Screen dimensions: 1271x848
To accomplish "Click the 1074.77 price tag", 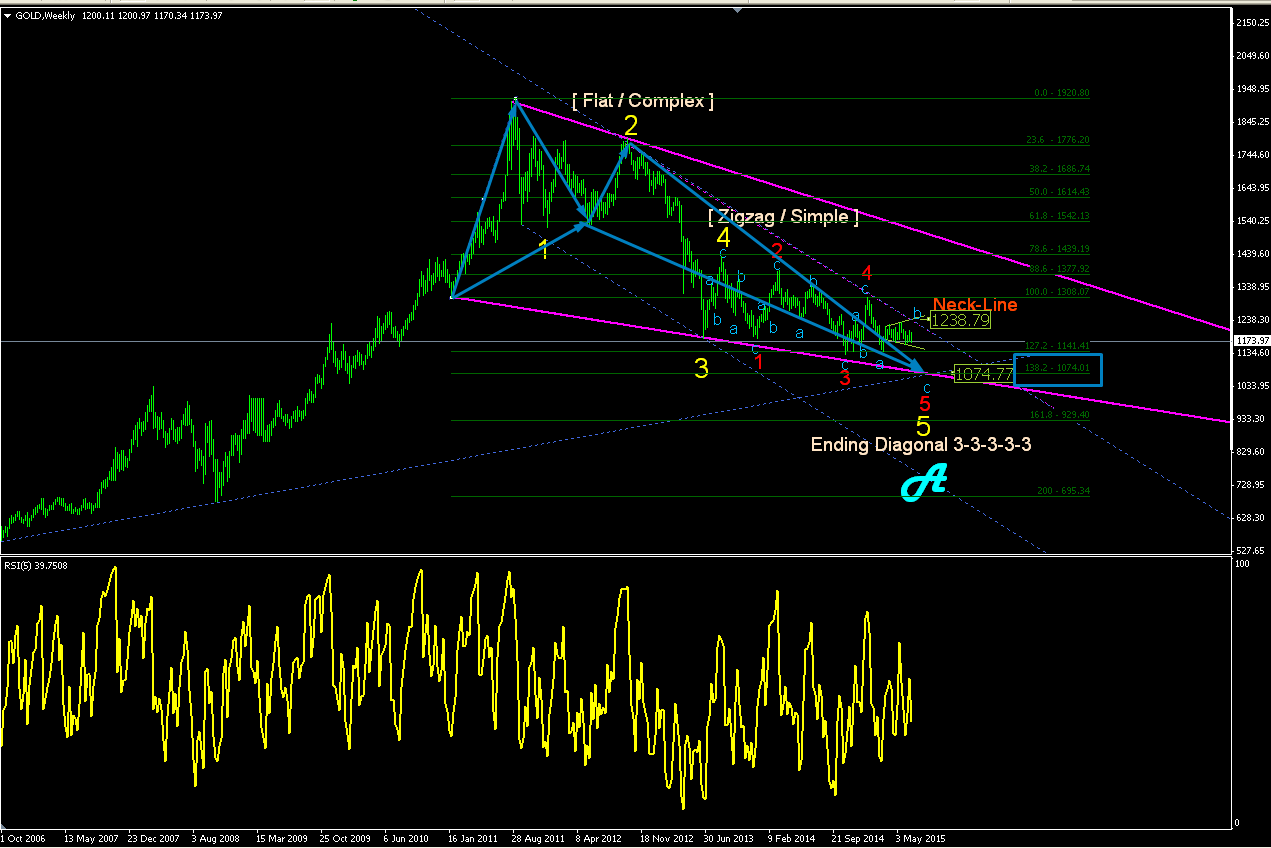I will tap(984, 374).
